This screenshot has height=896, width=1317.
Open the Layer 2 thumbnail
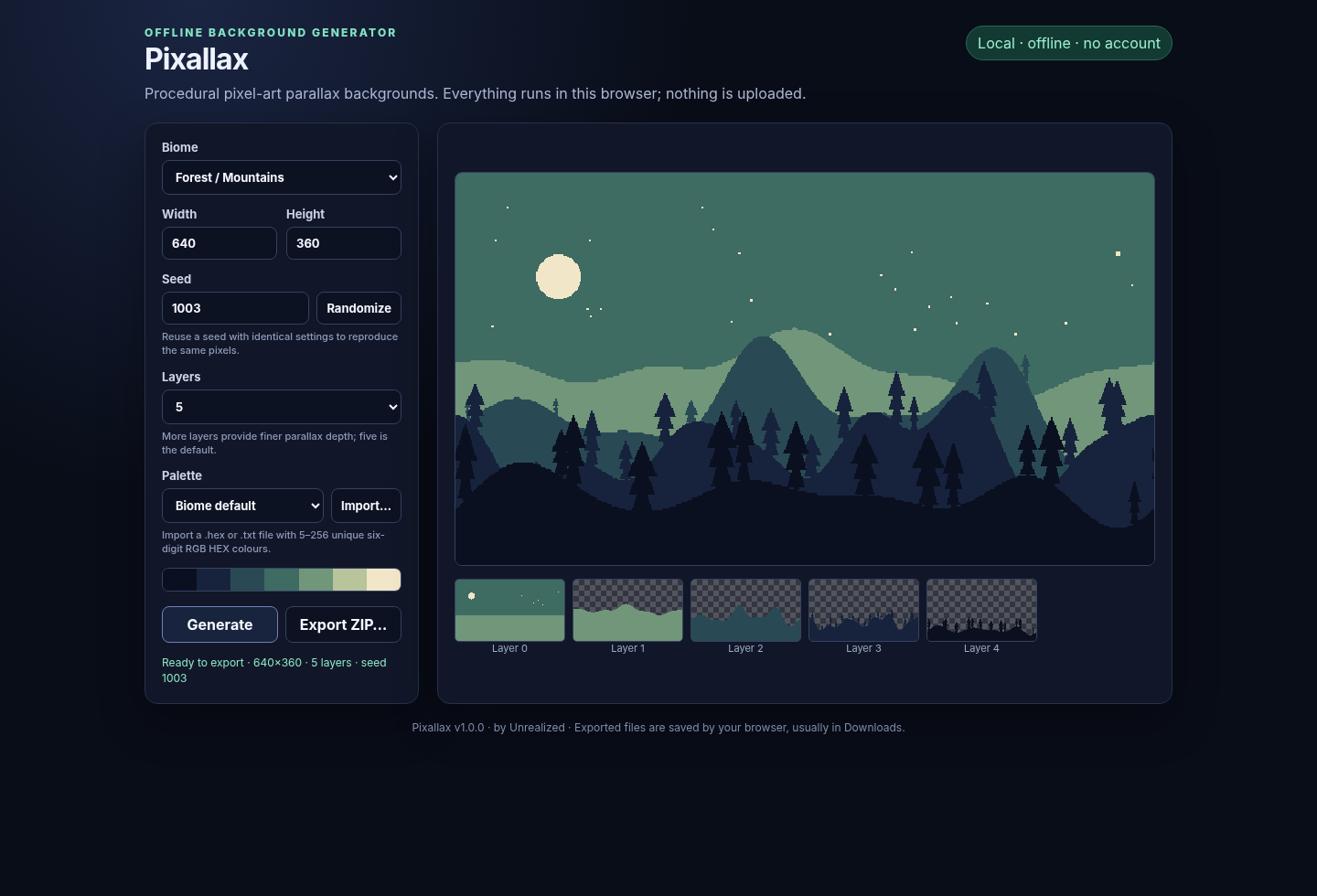click(745, 610)
